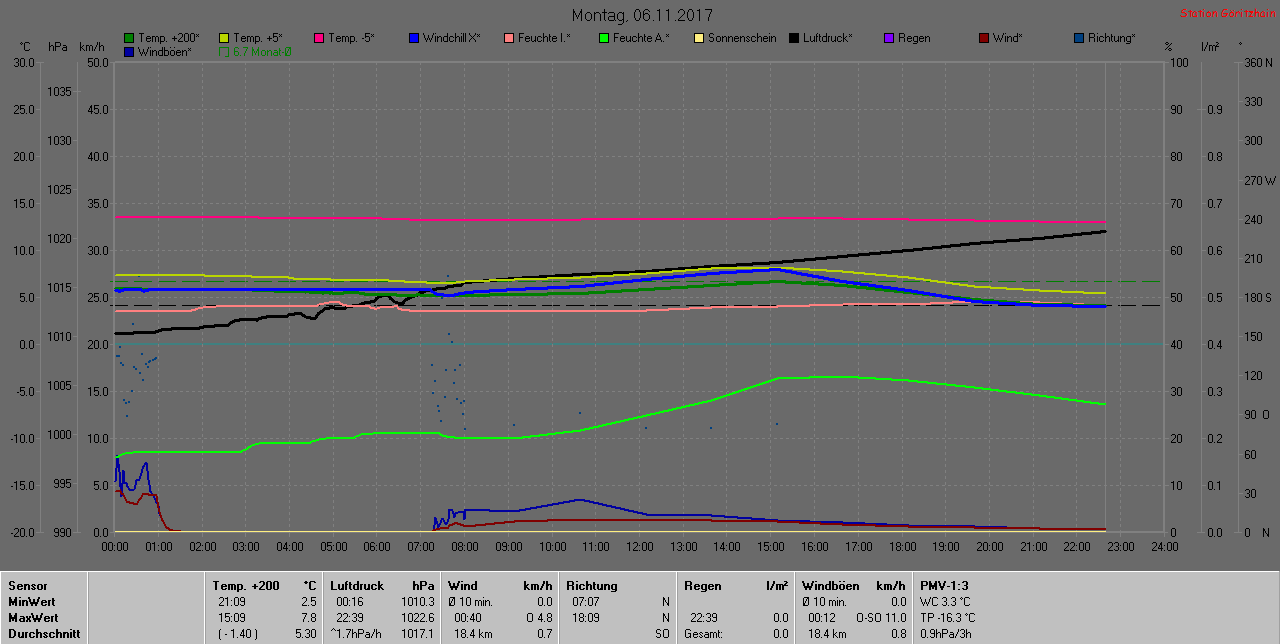This screenshot has width=1280, height=644.
Task: Click the max wind value O 4.8
Action: click(x=538, y=618)
